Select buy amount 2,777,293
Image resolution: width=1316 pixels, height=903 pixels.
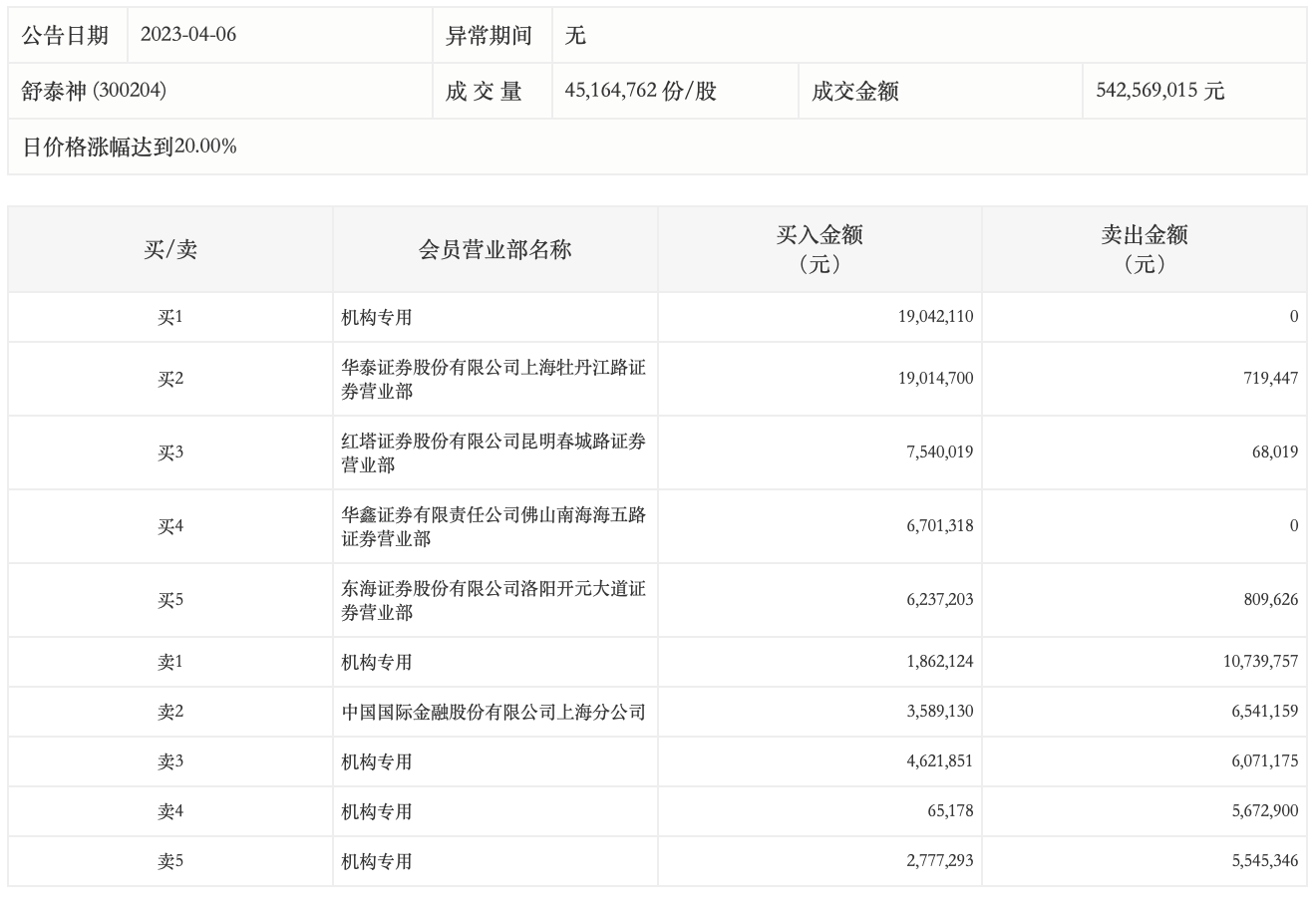pyautogui.click(x=940, y=861)
